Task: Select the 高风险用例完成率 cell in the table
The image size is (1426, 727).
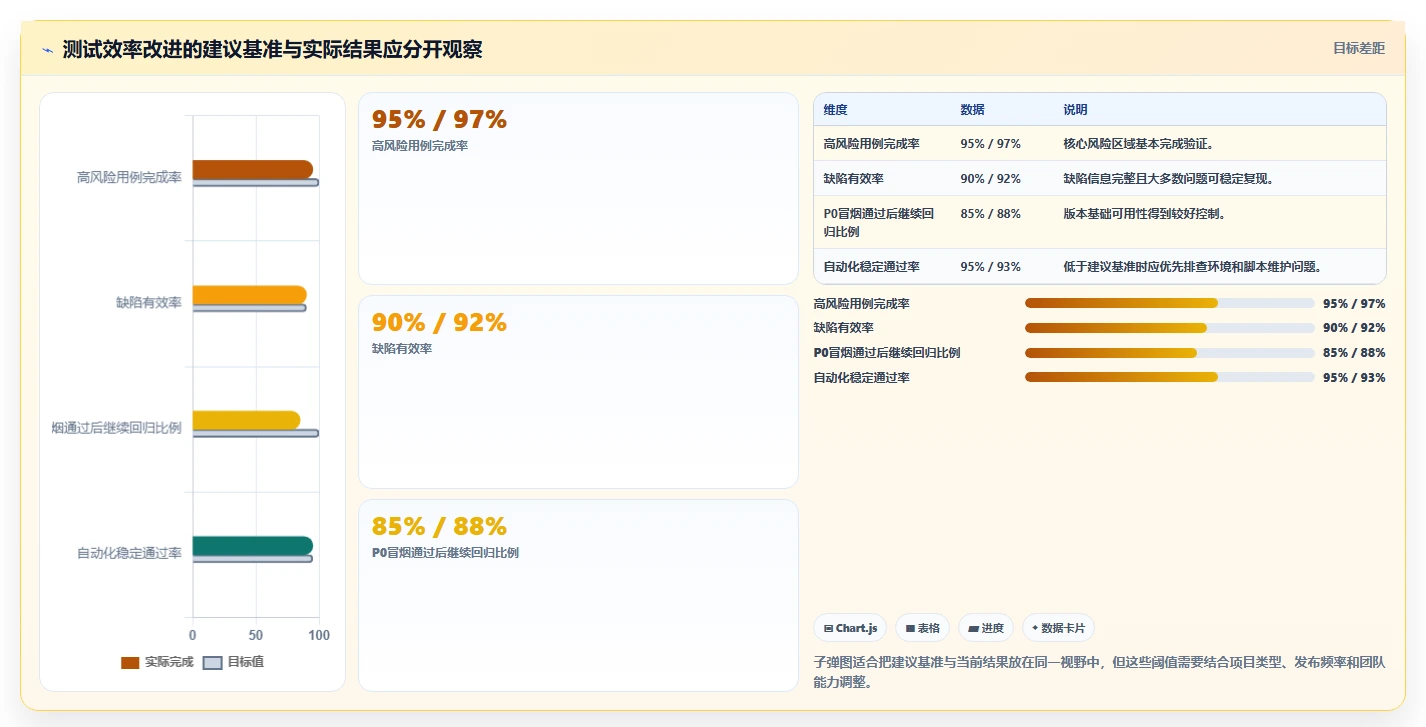Action: [871, 143]
